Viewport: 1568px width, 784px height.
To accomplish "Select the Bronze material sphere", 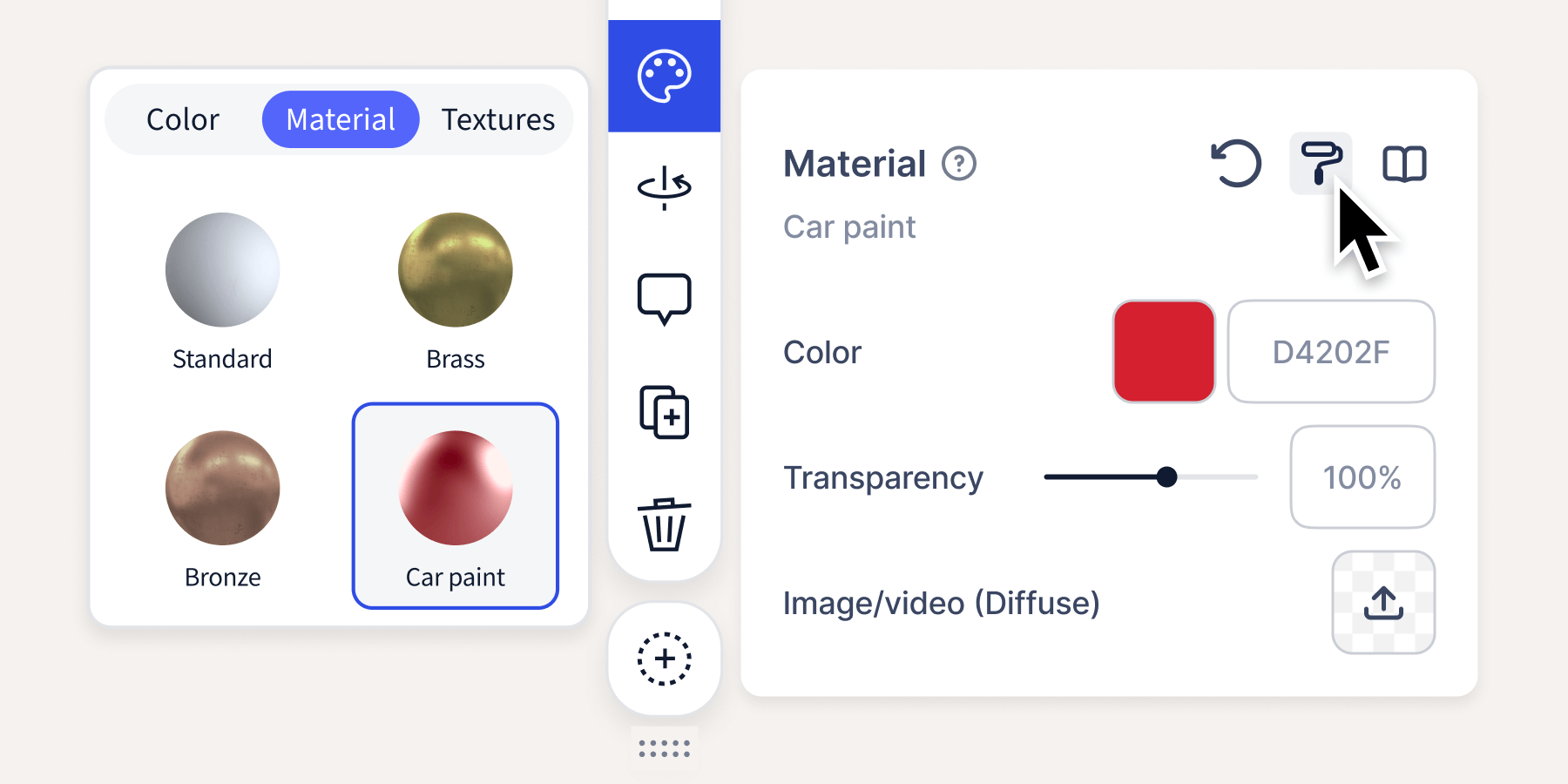I will [x=221, y=488].
